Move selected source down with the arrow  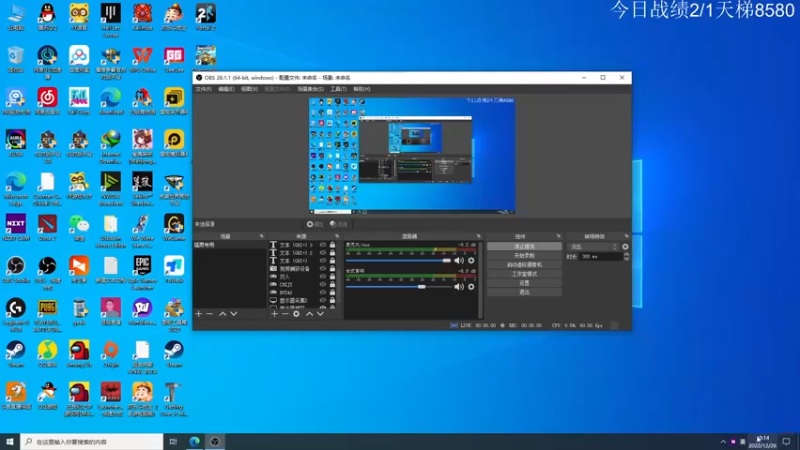320,314
